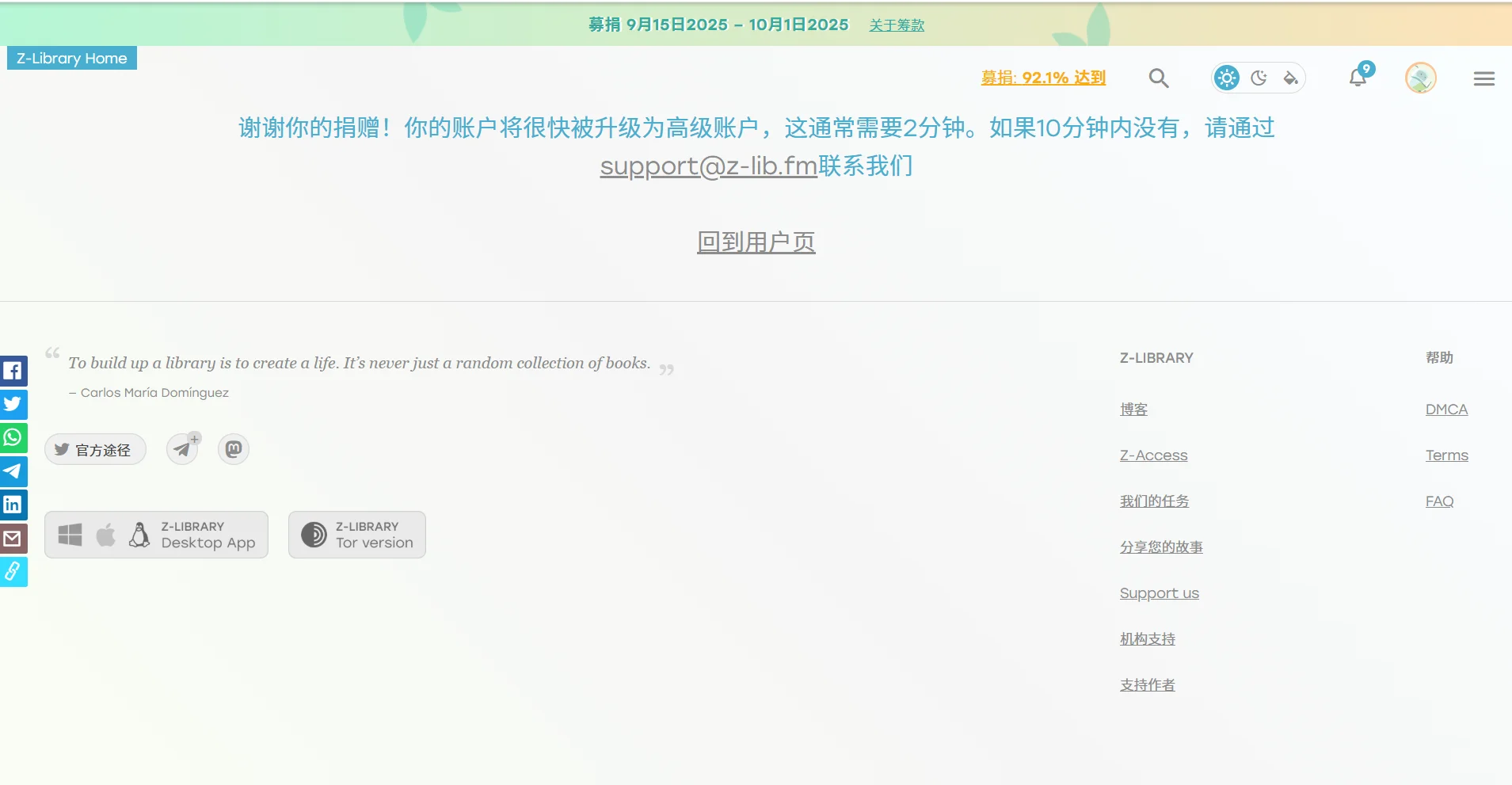Screen dimensions: 1512x785
Task: Open the 关于筹款 fundraising link
Action: (x=897, y=25)
